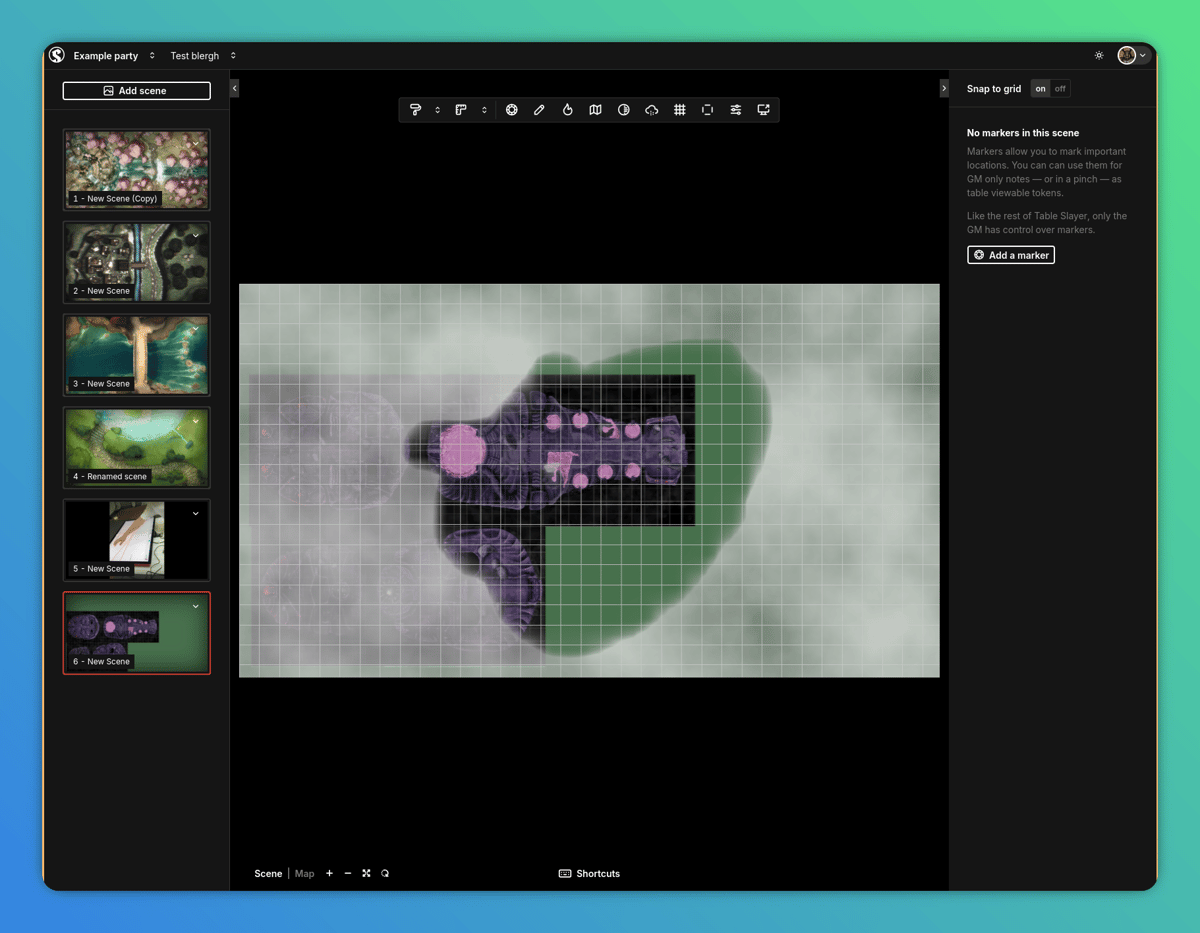
Task: Open the map settings icon
Action: tap(595, 110)
